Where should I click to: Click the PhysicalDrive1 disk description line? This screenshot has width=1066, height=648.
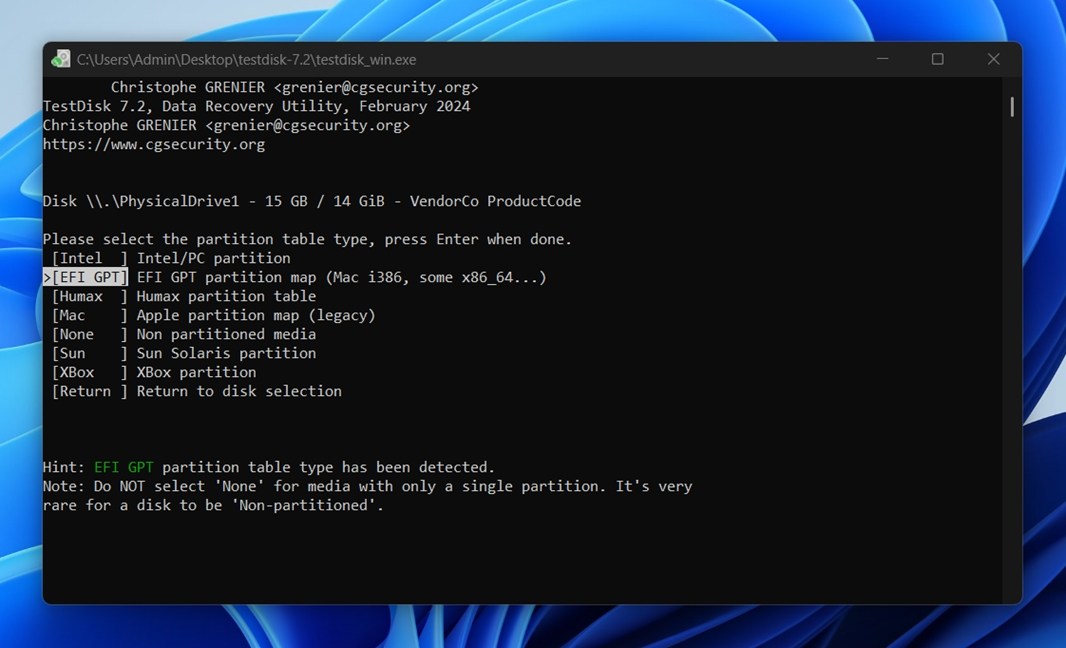coord(312,200)
